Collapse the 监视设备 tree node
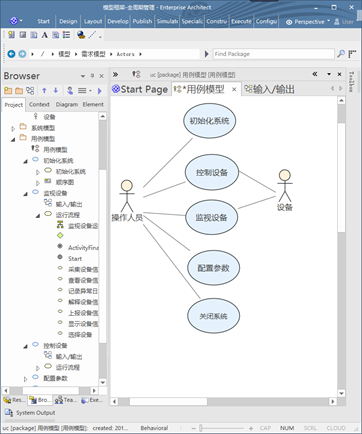The width and height of the screenshot is (362, 434). (25, 194)
